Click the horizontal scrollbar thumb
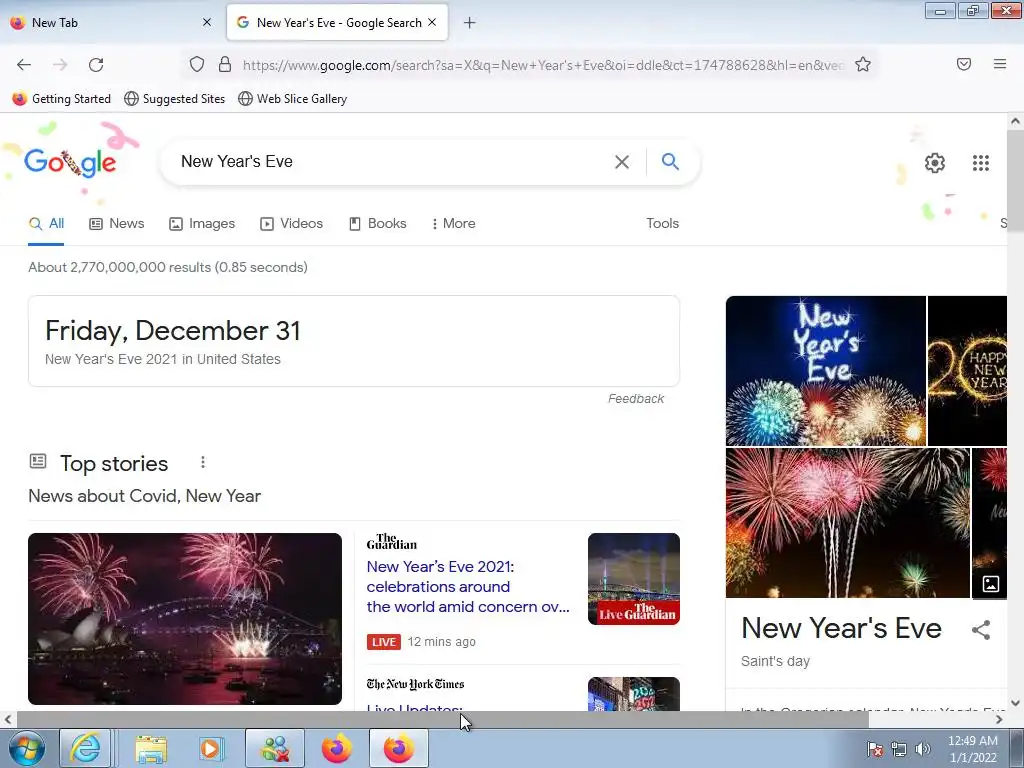The image size is (1024, 768). 443,720
